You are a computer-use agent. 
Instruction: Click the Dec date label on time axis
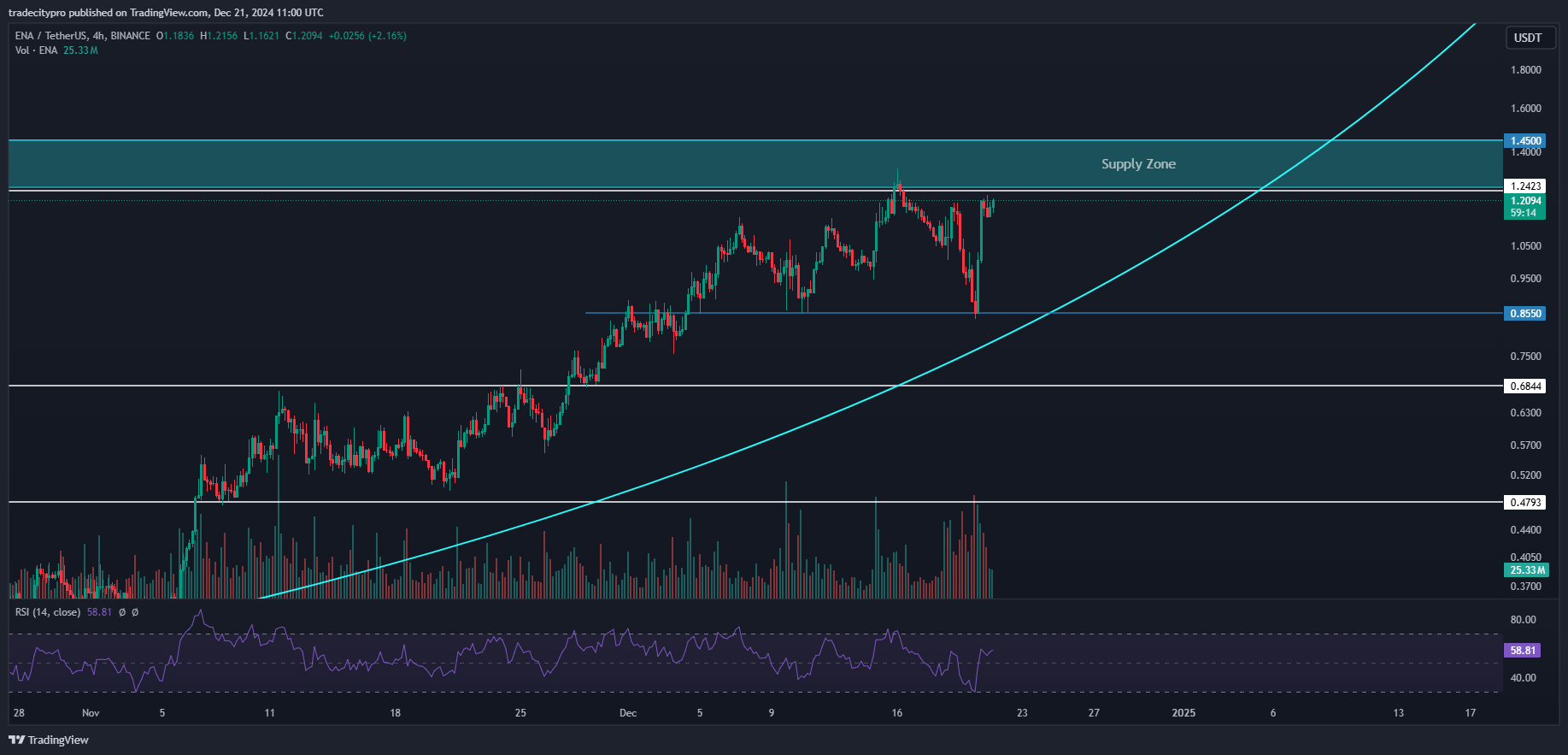pos(628,713)
